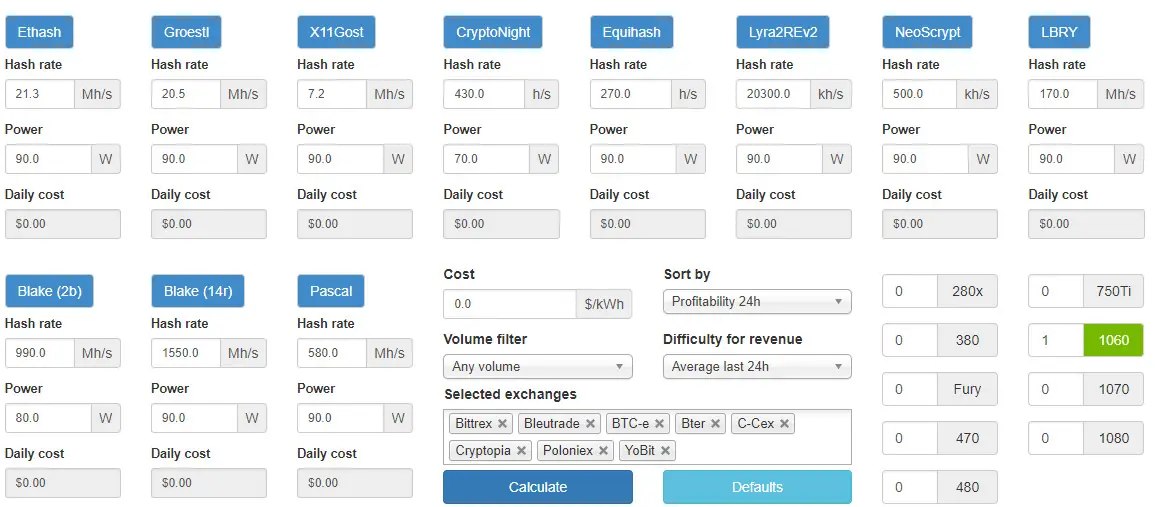The image size is (1155, 507).
Task: Click the Cost per kWh input field
Action: point(509,303)
